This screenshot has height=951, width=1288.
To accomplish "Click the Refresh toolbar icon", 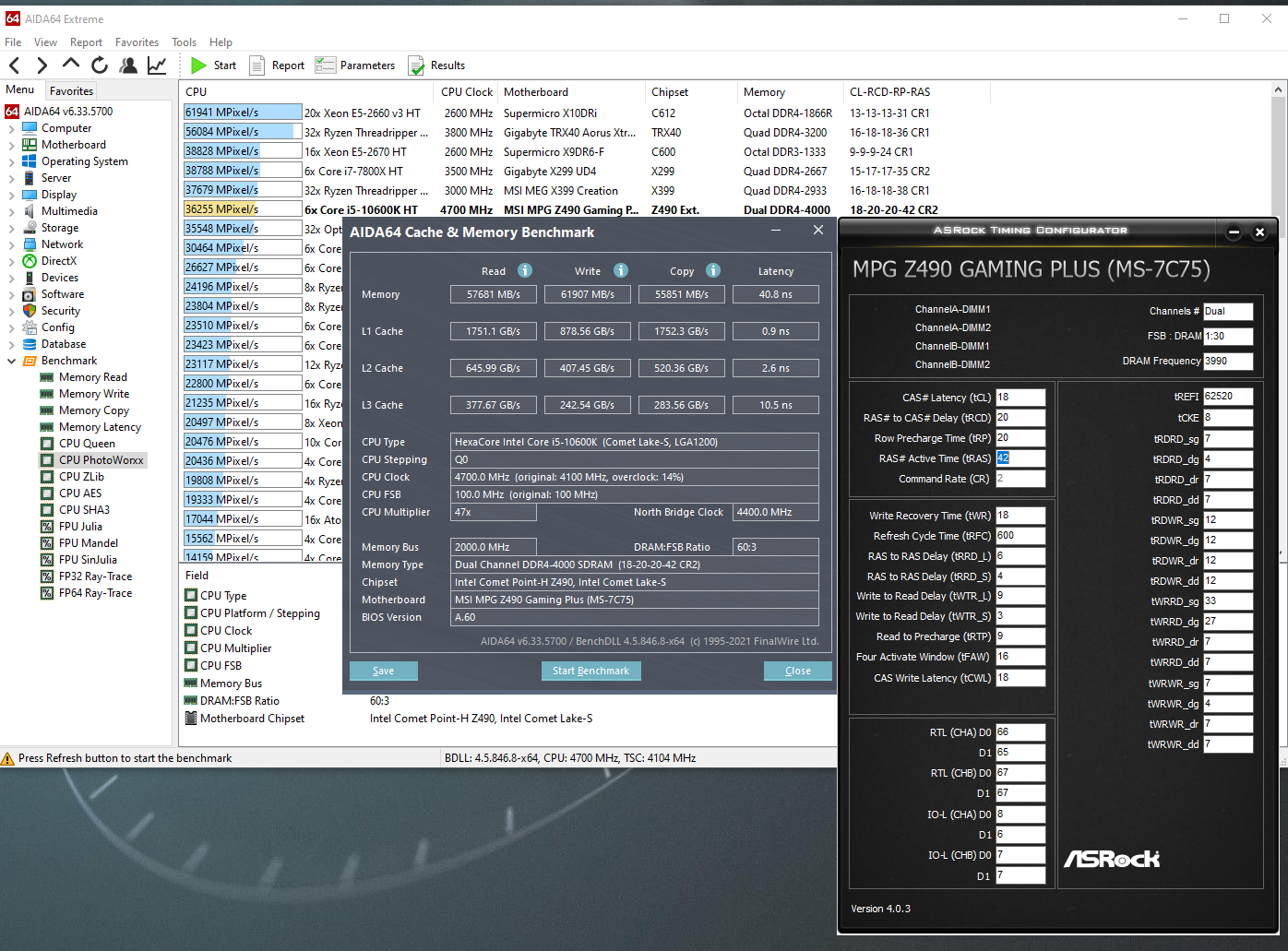I will click(x=100, y=65).
